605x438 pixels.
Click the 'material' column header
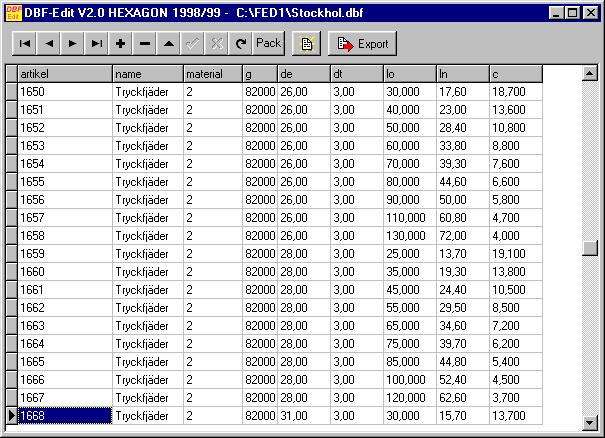[x=211, y=74]
